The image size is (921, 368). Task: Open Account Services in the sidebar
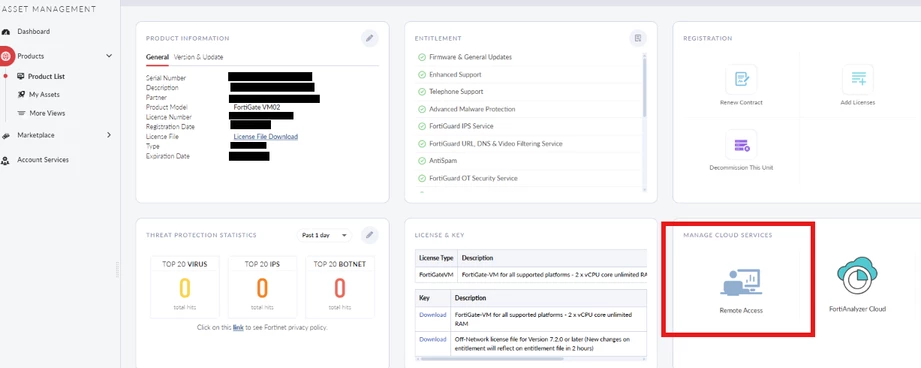pos(43,160)
